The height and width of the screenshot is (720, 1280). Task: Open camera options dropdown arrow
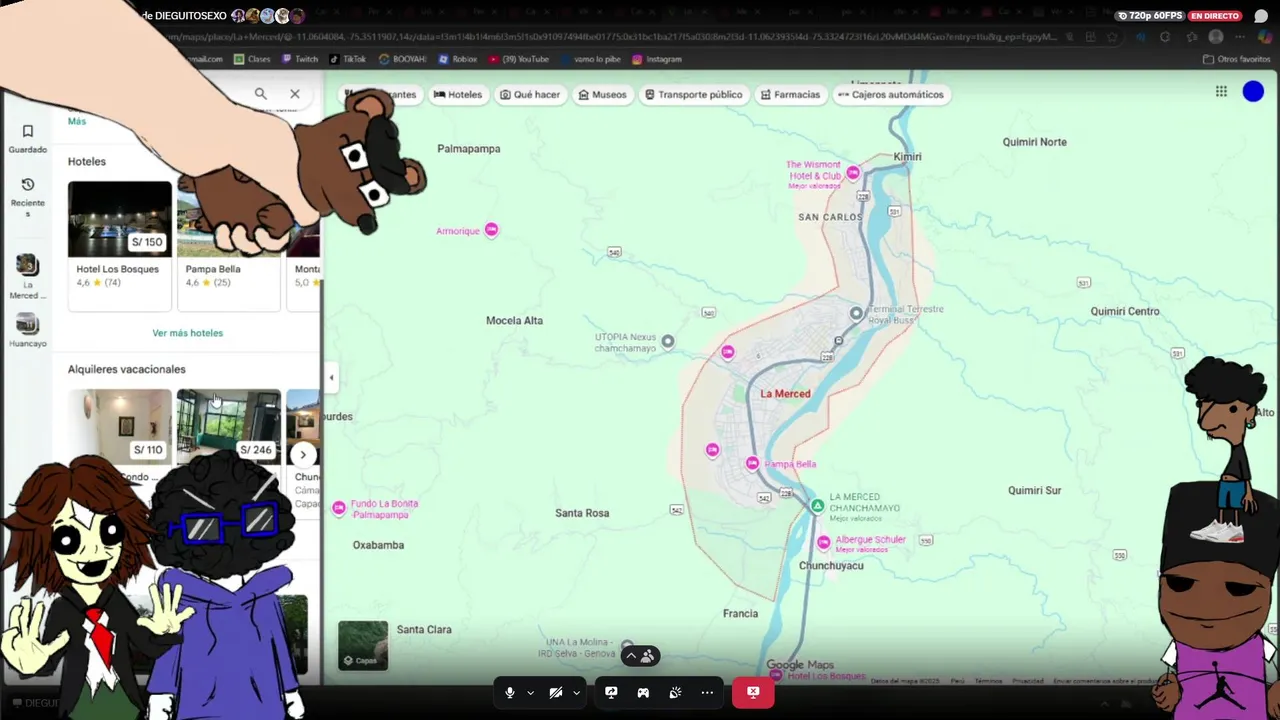(576, 692)
